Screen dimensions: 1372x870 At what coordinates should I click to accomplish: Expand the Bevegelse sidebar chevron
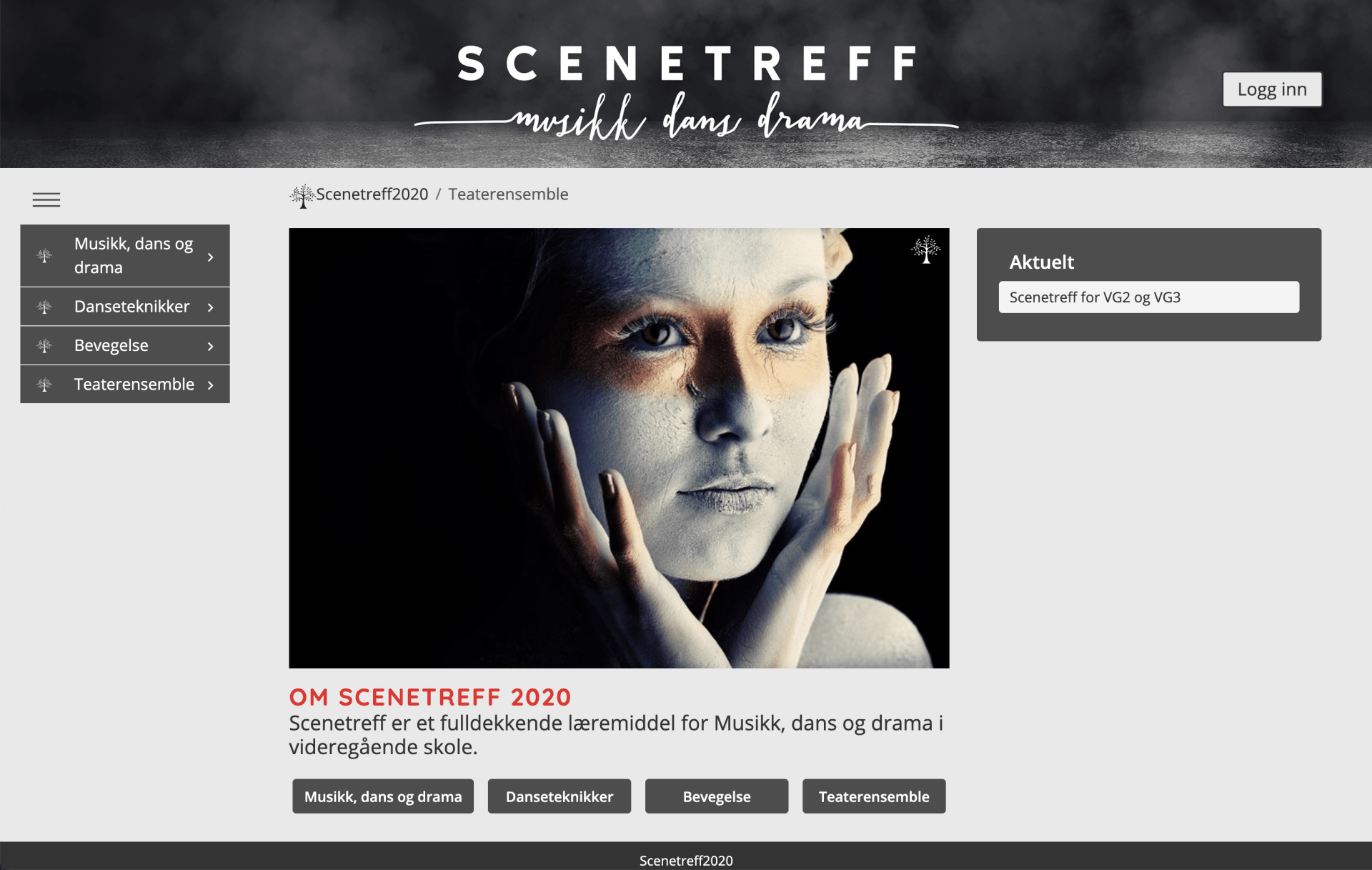click(x=211, y=346)
